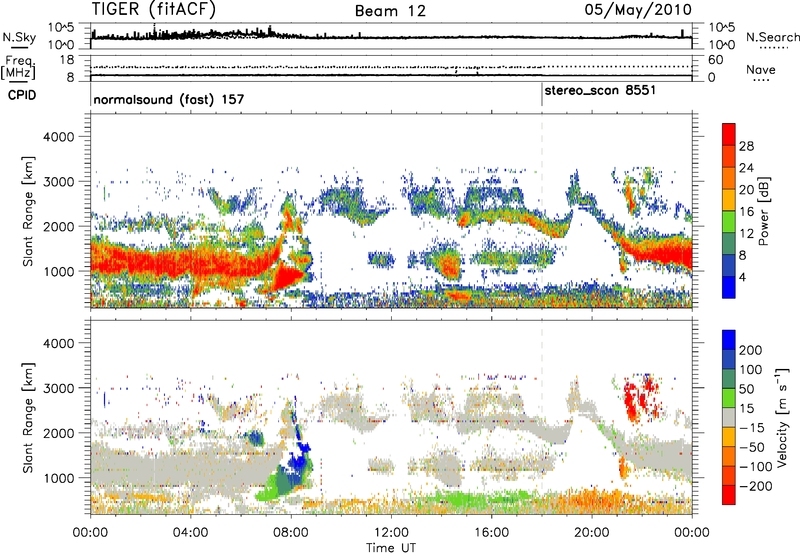
Task: Click the dashed 18:00 mode-change line in velocity panel
Action: tap(542, 417)
